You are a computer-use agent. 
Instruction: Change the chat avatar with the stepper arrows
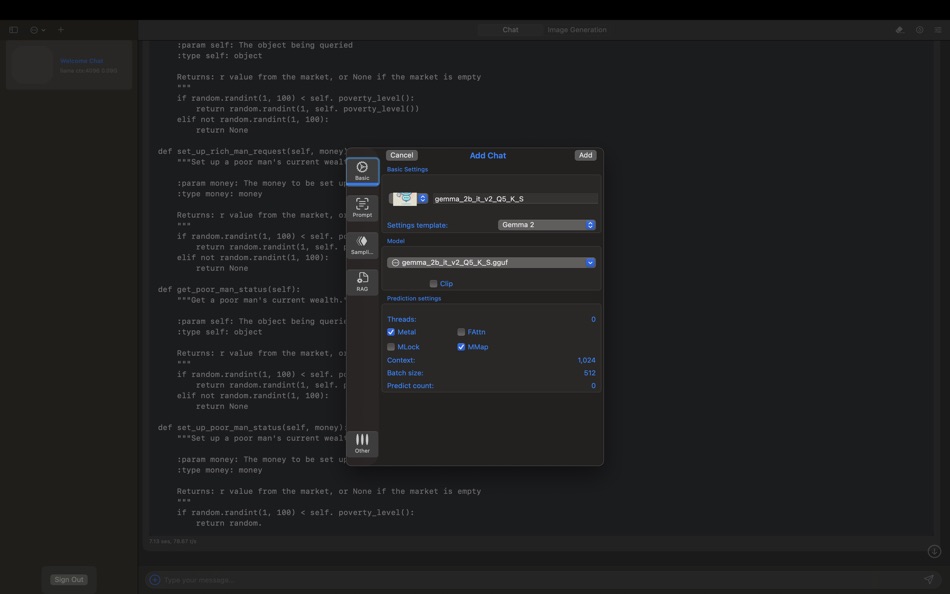coord(422,197)
